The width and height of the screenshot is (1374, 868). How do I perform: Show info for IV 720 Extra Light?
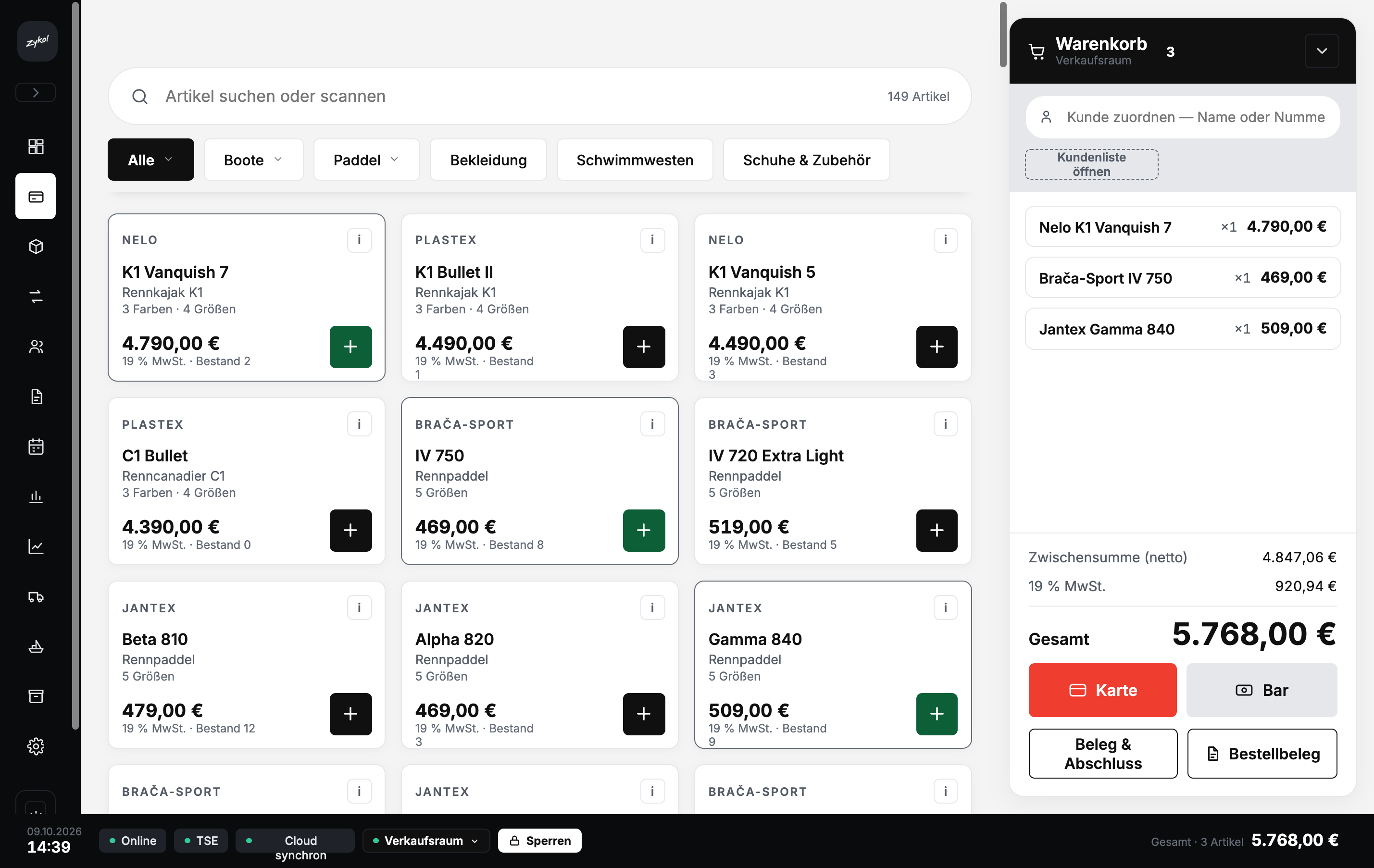click(x=946, y=424)
